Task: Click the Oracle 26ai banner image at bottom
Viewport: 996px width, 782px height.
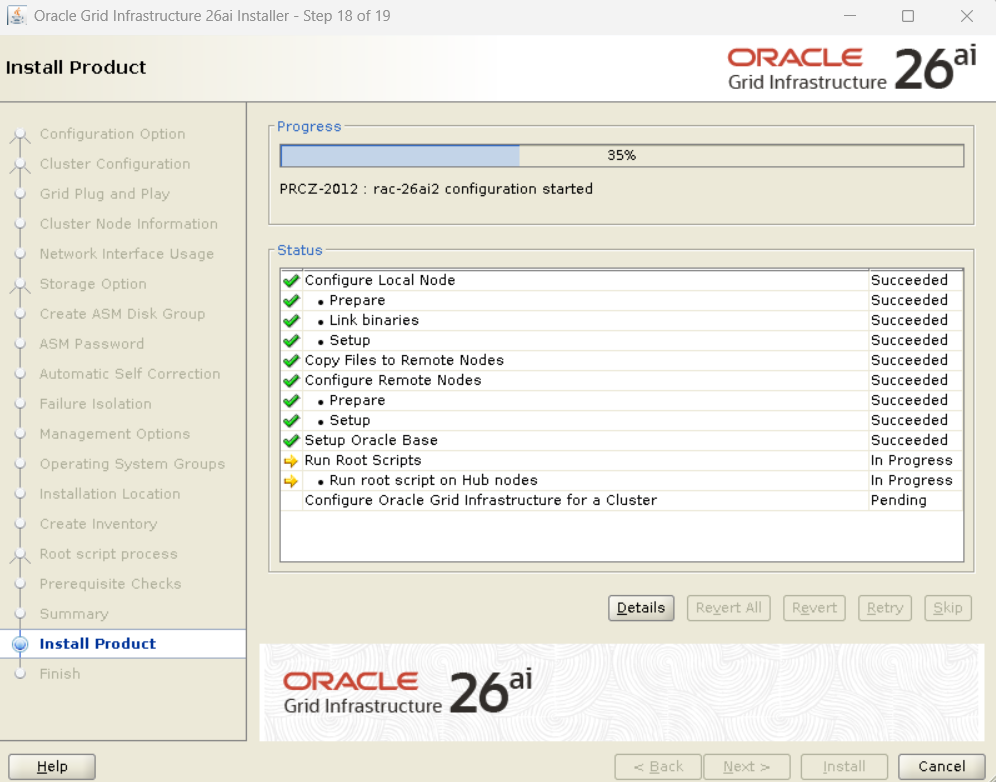Action: (621, 692)
